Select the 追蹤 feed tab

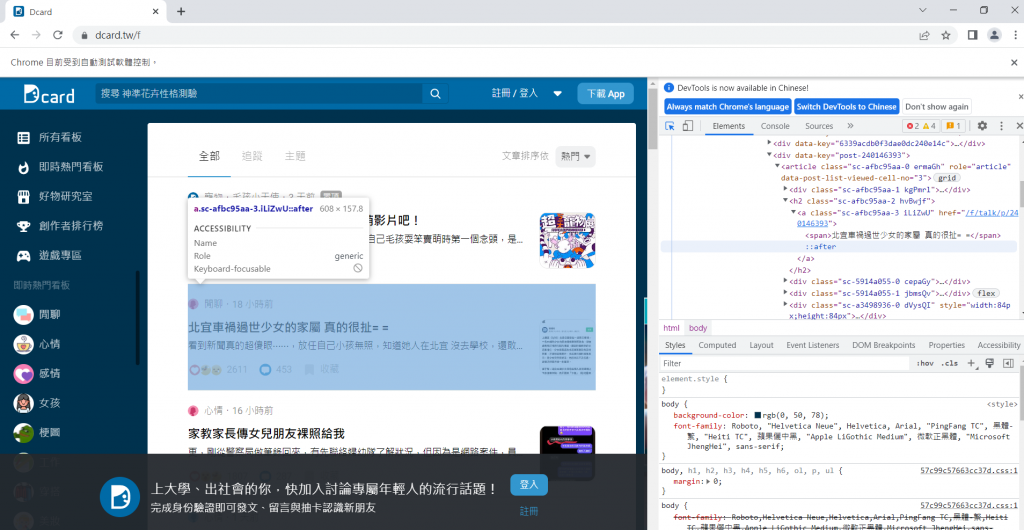(252, 157)
